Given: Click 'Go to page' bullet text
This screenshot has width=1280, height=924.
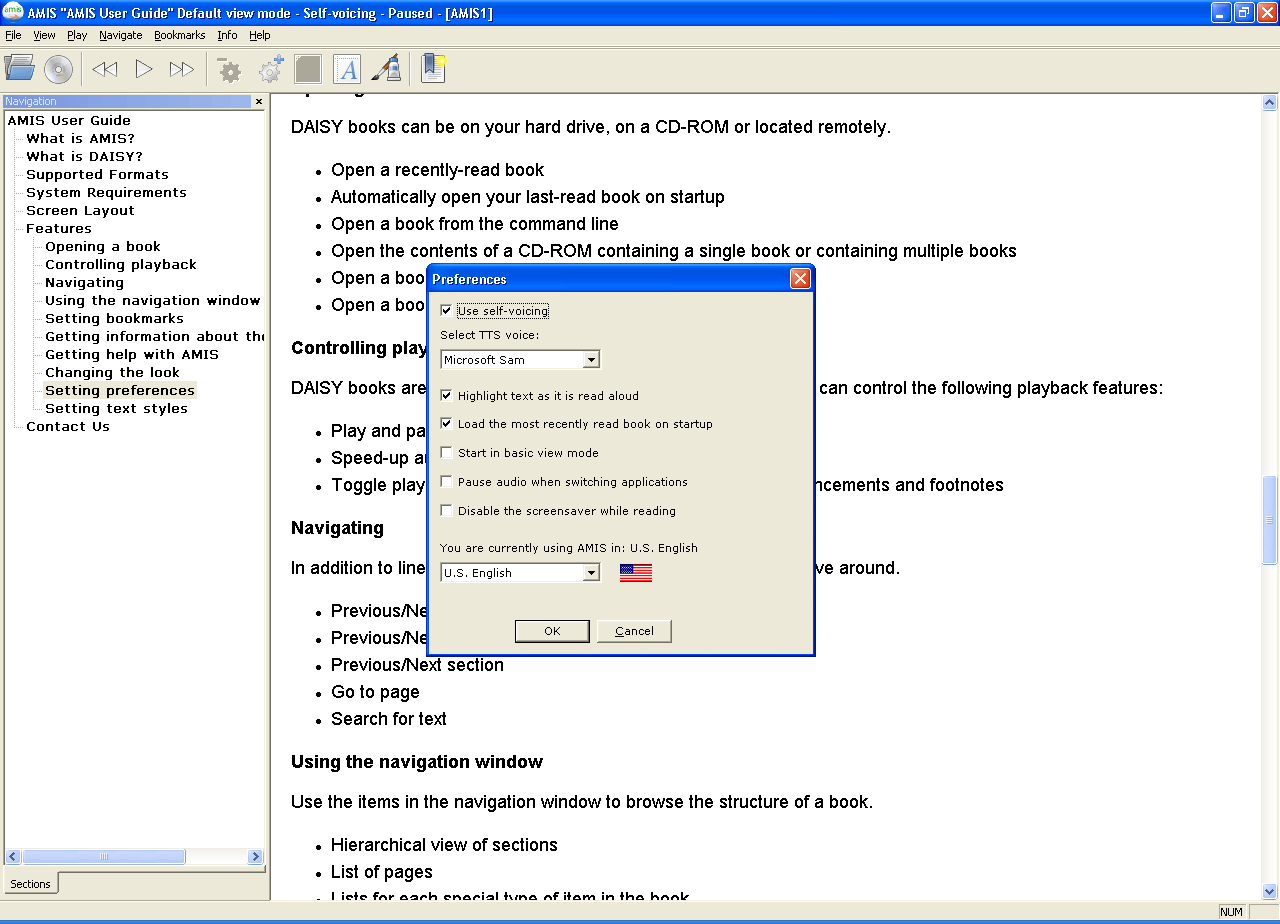Looking at the screenshot, I should tap(375, 692).
